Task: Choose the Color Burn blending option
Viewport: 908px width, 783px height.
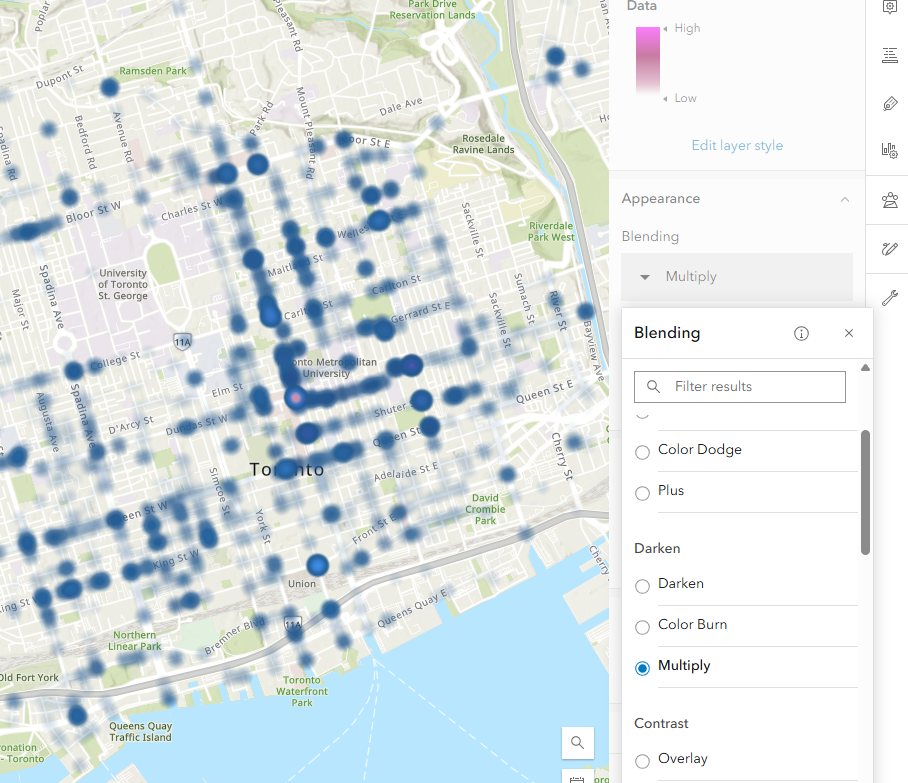Action: [x=642, y=627]
